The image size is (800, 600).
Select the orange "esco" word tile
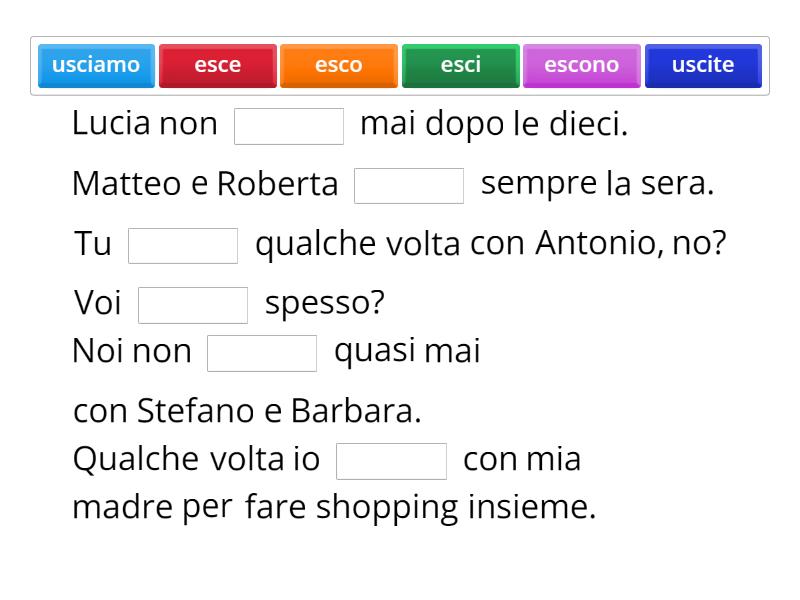point(338,65)
